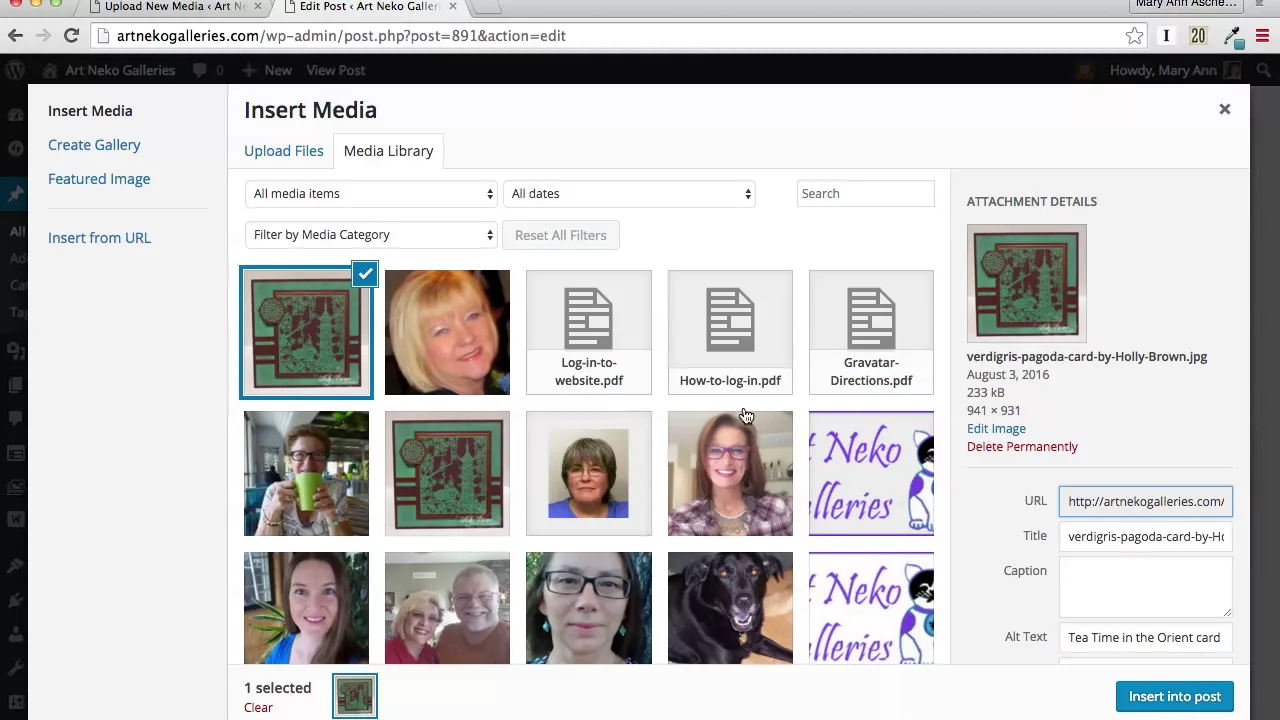Viewport: 1280px width, 720px height.
Task: Click Insert Media in the sidebar
Action: pyautogui.click(x=90, y=111)
